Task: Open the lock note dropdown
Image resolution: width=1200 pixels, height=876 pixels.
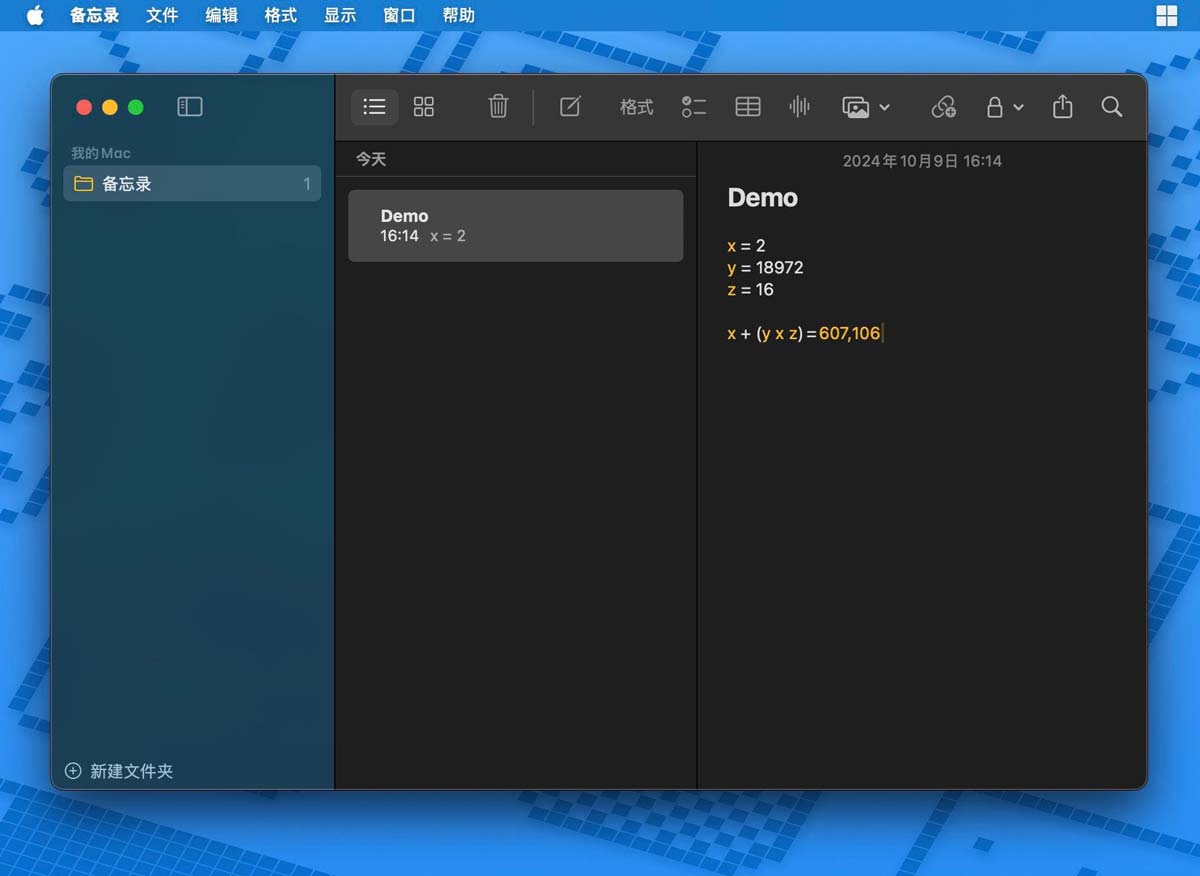Action: point(1004,107)
